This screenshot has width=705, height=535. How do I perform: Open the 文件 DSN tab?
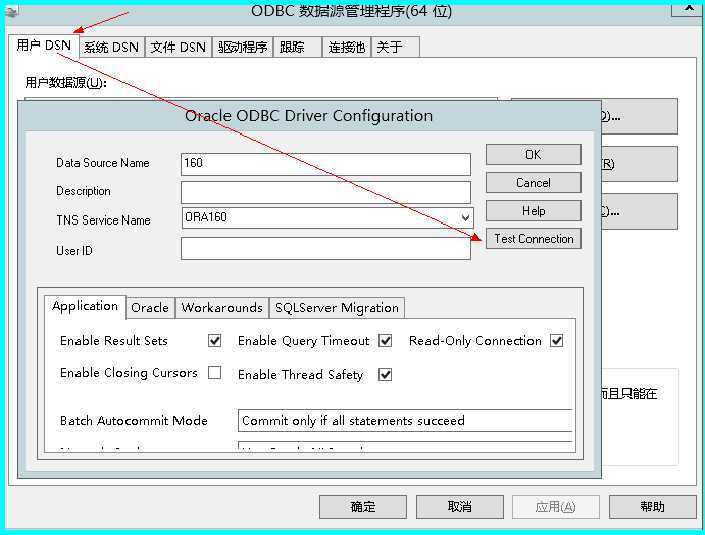coord(178,47)
